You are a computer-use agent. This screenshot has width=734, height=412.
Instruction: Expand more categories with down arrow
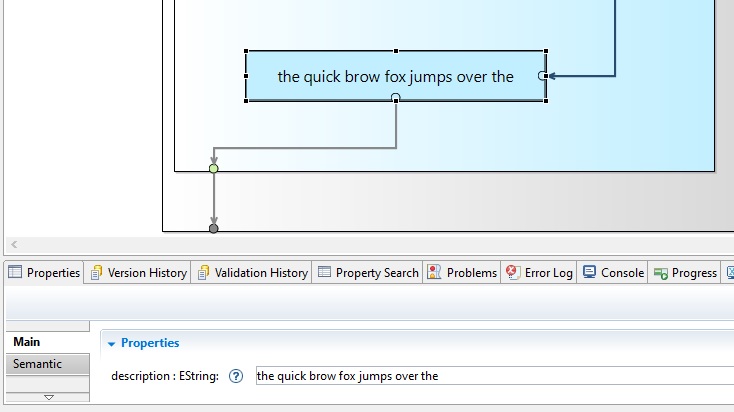[49, 397]
